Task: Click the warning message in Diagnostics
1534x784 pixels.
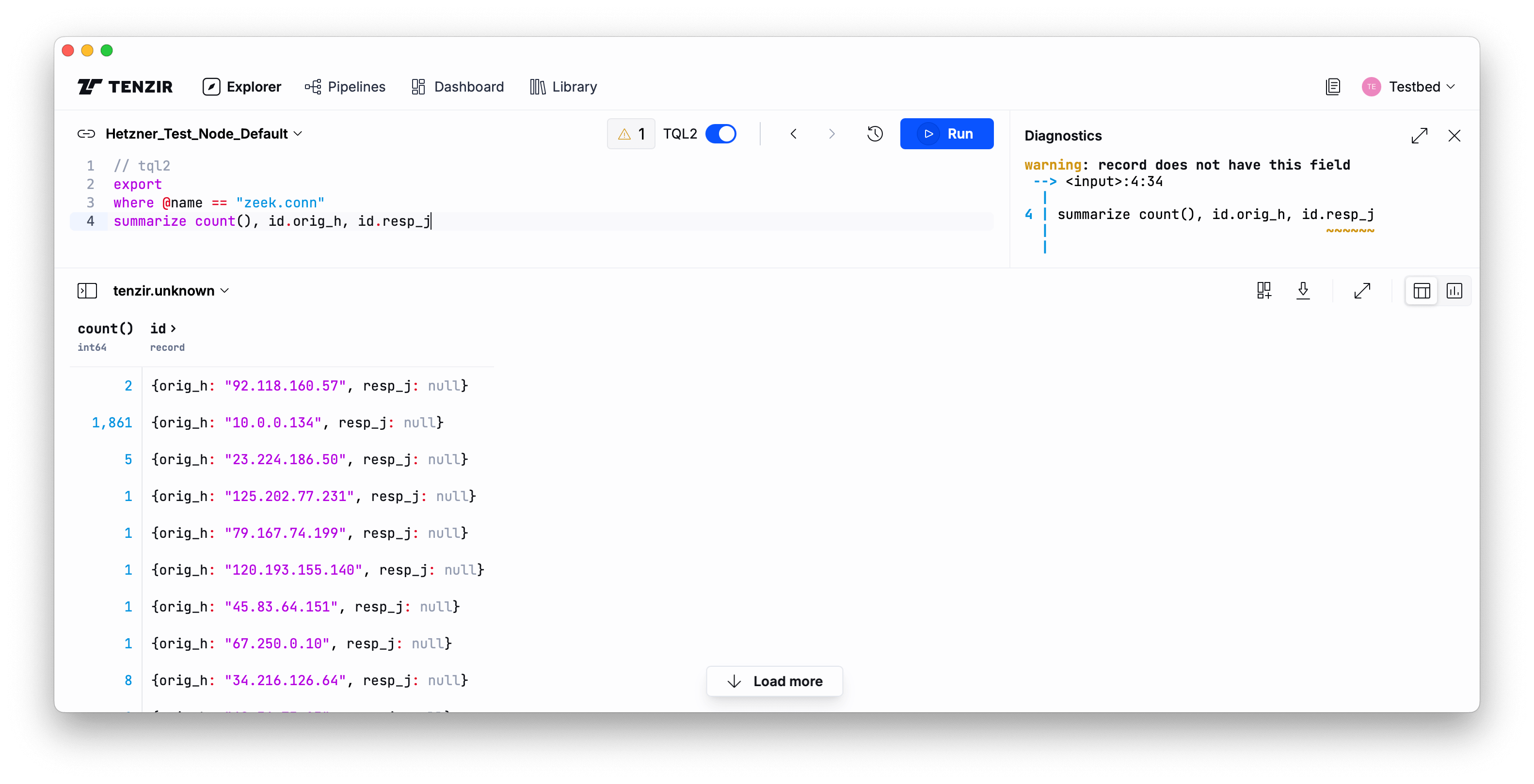Action: click(1187, 165)
